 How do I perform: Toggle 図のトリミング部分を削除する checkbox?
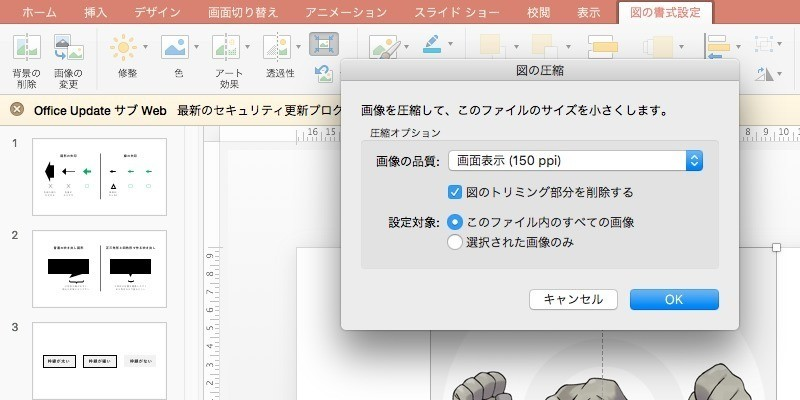click(455, 192)
